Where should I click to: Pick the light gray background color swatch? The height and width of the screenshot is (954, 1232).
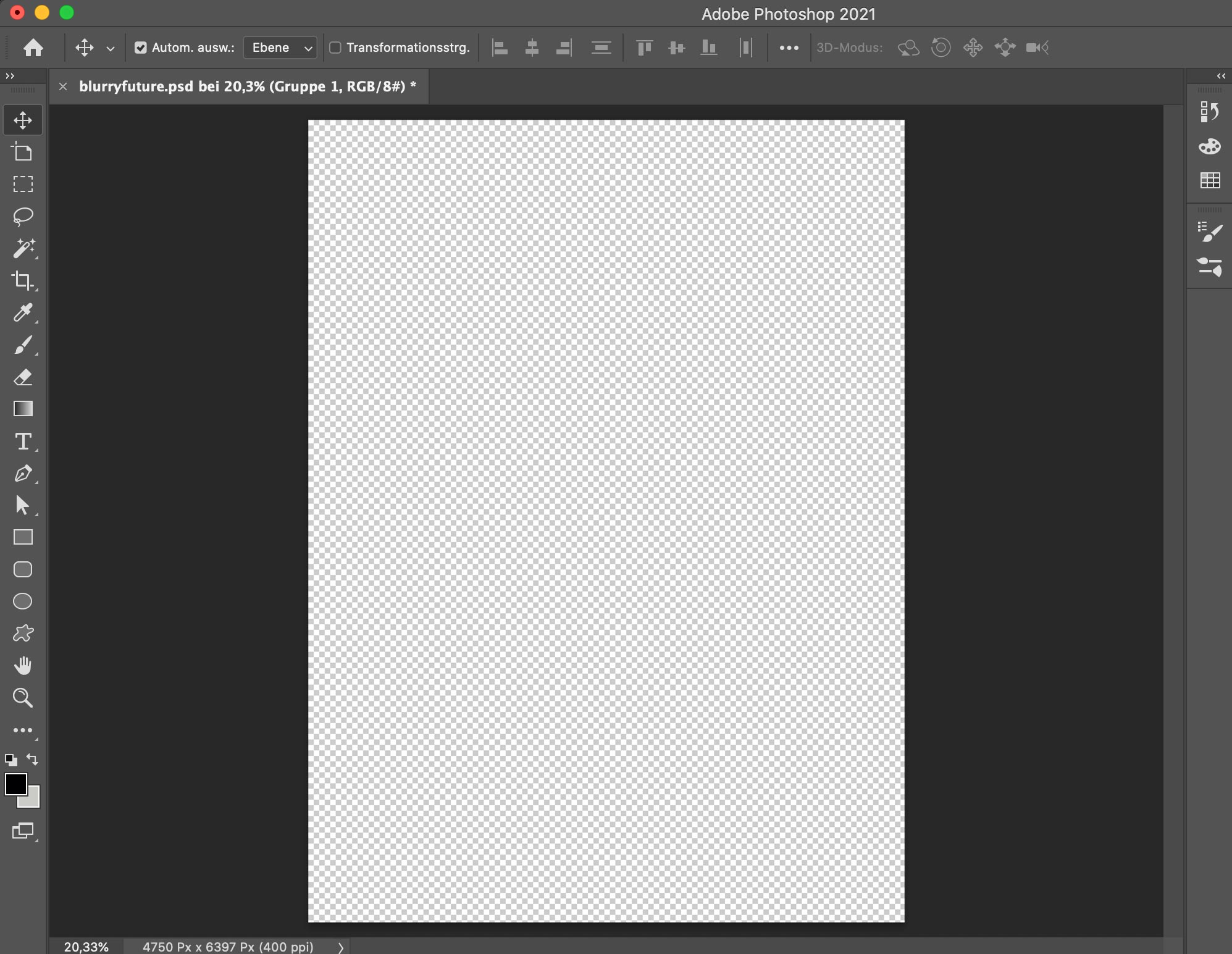(33, 800)
